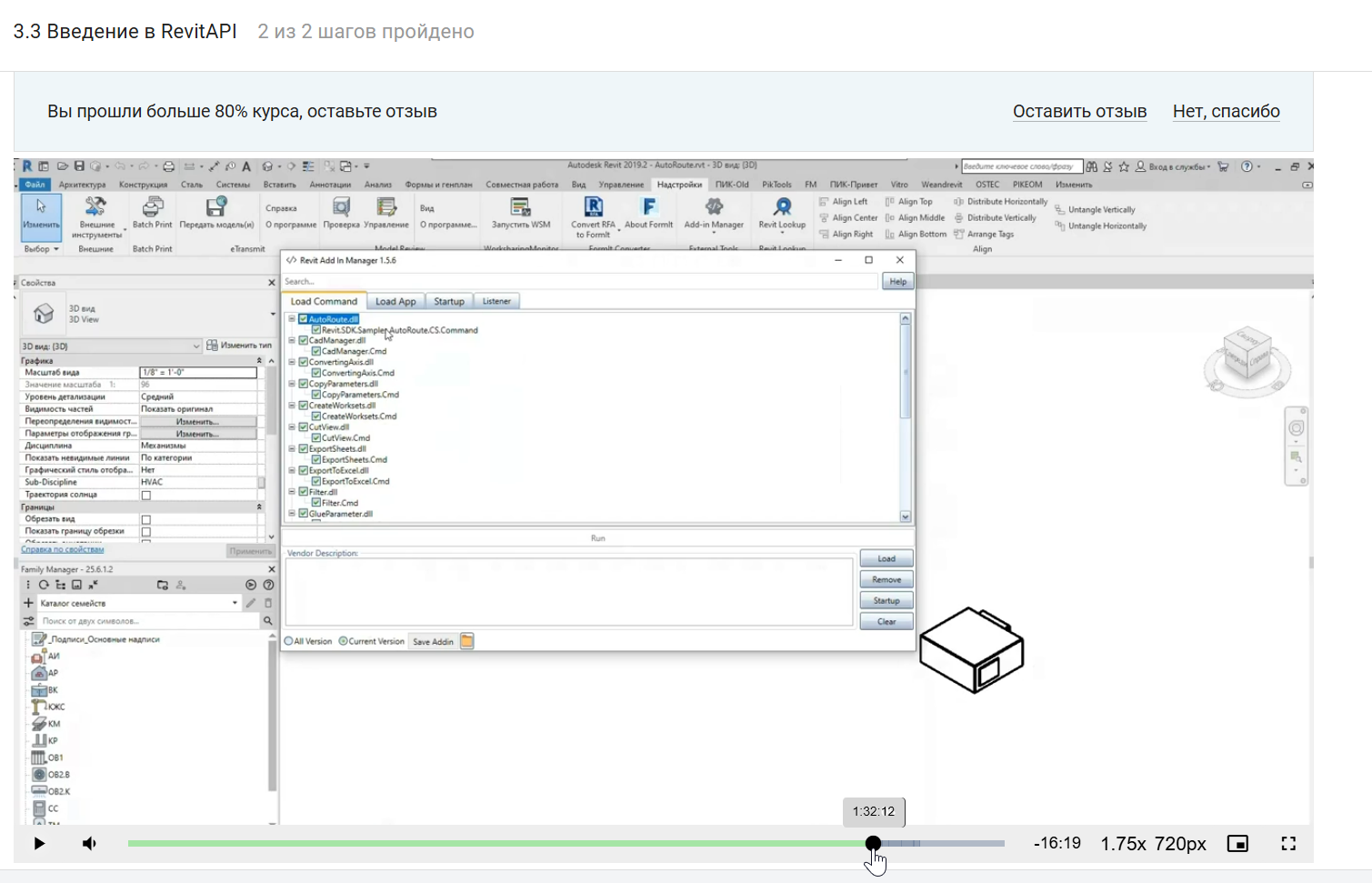Dismiss with Нет, спасибо link
Image resolution: width=1372 pixels, height=883 pixels.
1227,112
